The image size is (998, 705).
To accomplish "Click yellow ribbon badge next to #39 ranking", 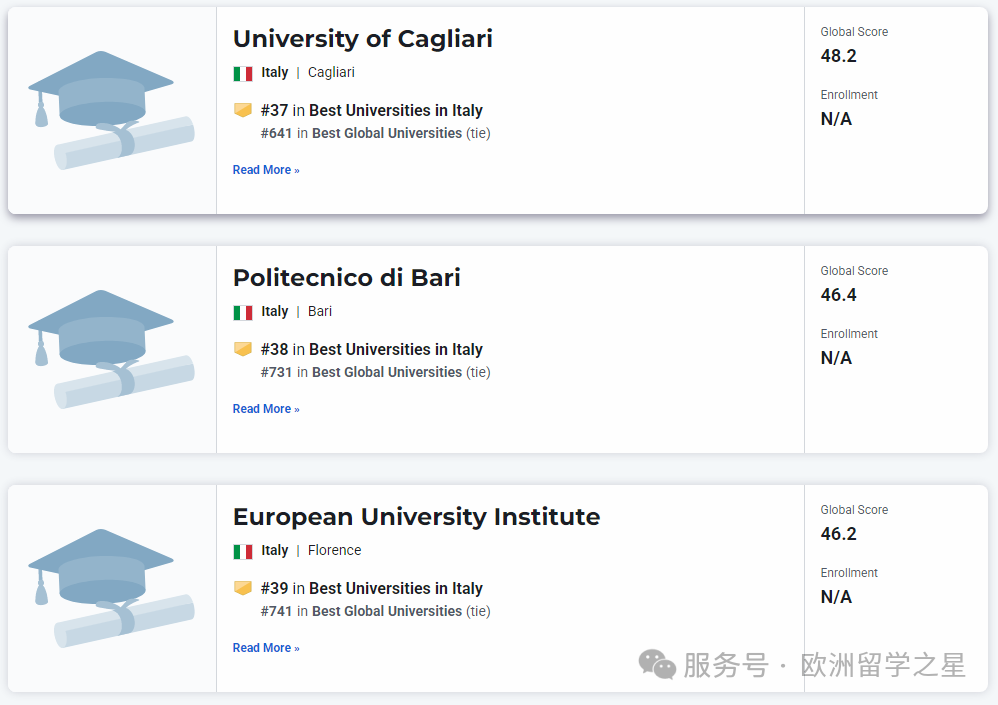I will [243, 588].
